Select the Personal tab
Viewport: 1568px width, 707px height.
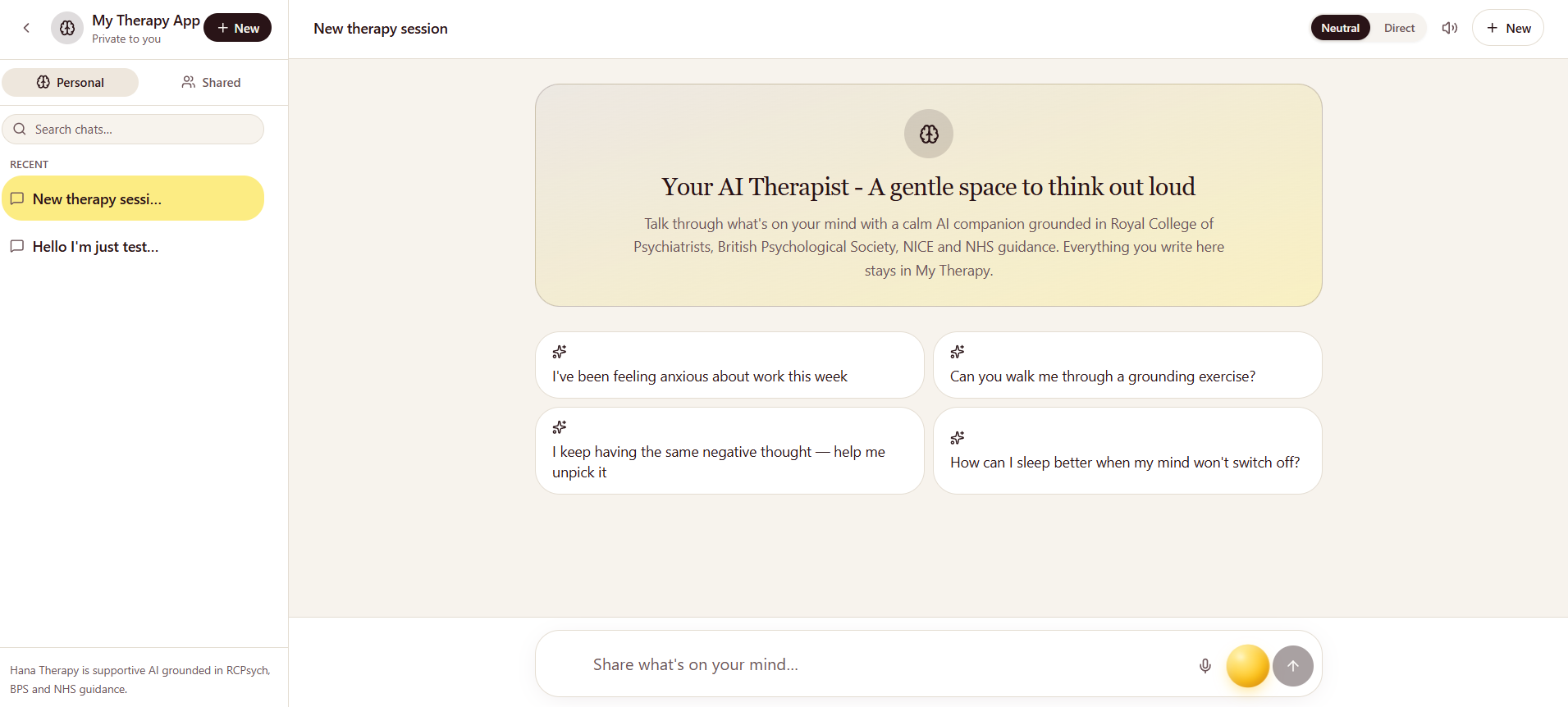pyautogui.click(x=70, y=82)
